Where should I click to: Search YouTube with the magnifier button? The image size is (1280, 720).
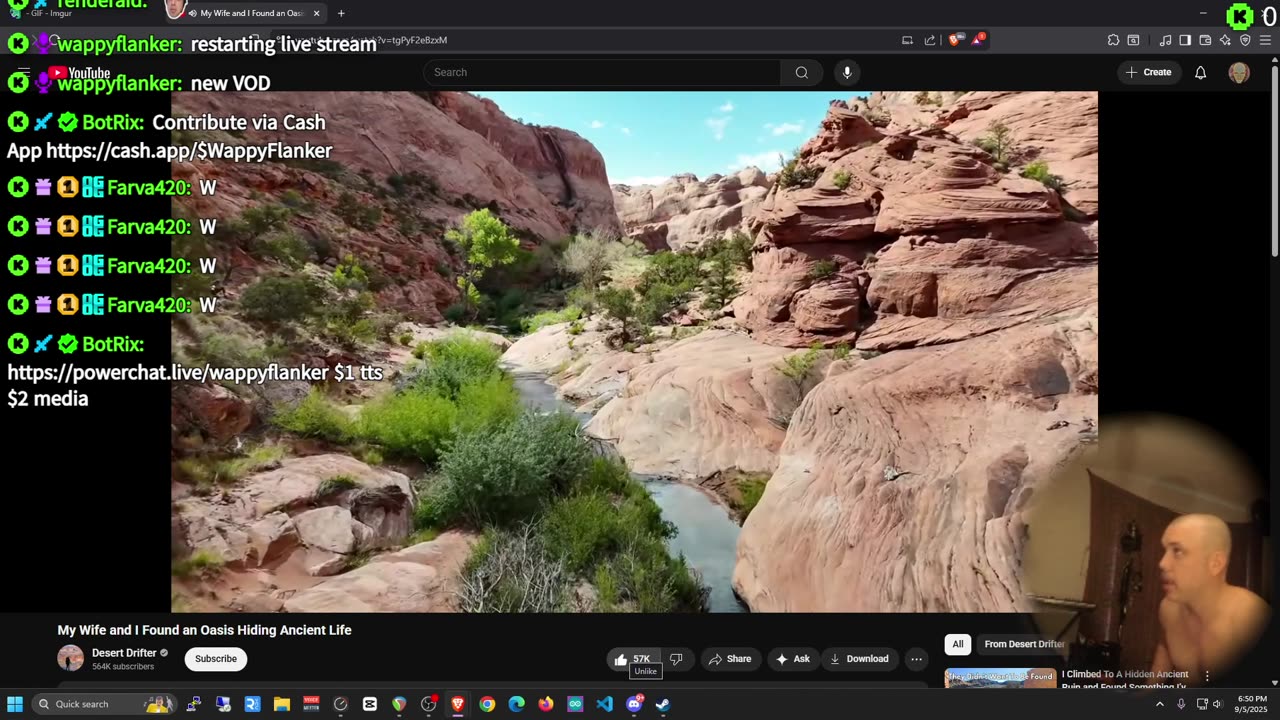click(x=801, y=72)
